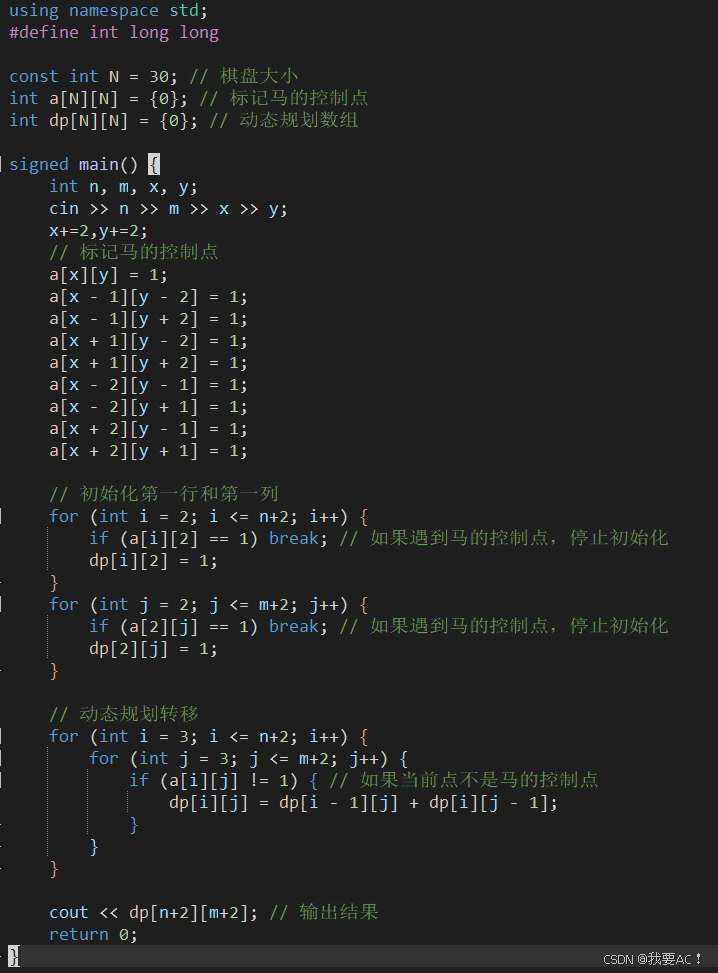Click the comment '// 如果当前点不是马的控制点'
The image size is (718, 973).
464,781
